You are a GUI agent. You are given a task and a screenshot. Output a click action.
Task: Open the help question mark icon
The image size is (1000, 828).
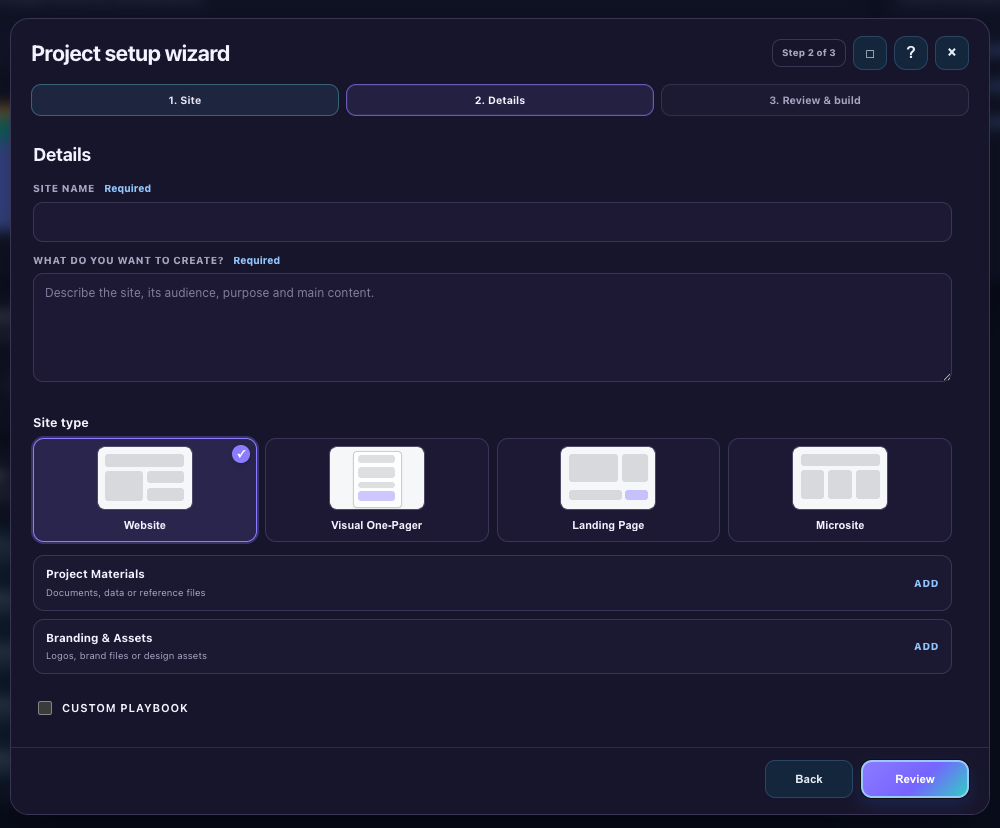(x=911, y=53)
